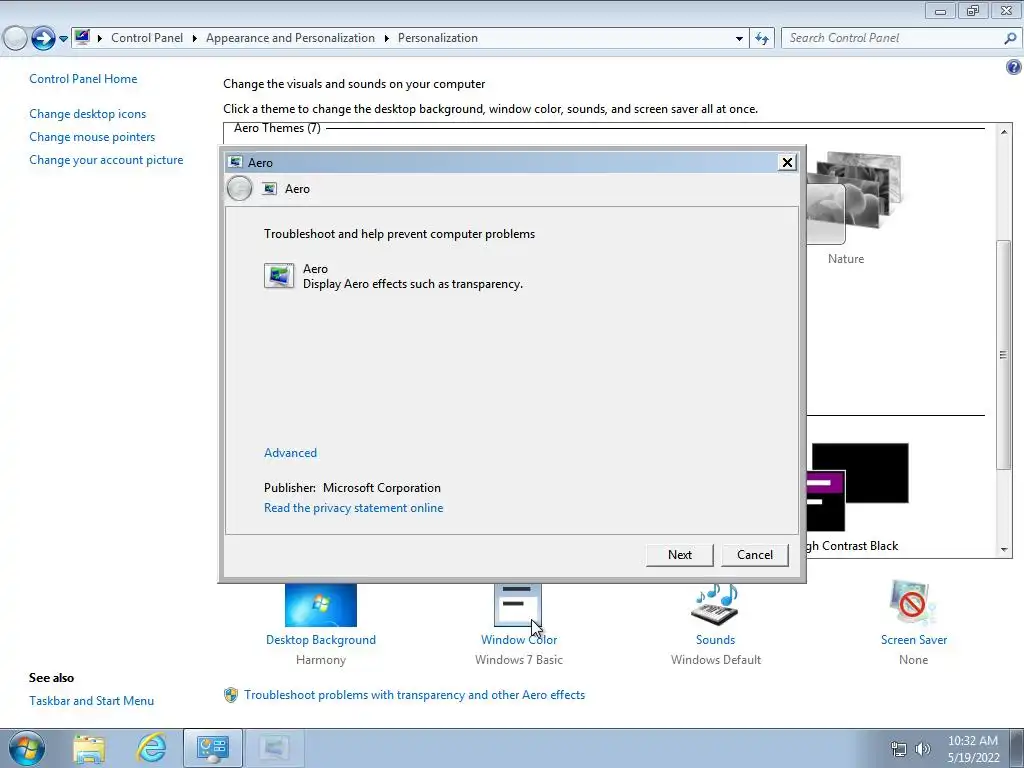
Task: Launch Internet Explorer from taskbar
Action: click(x=151, y=748)
